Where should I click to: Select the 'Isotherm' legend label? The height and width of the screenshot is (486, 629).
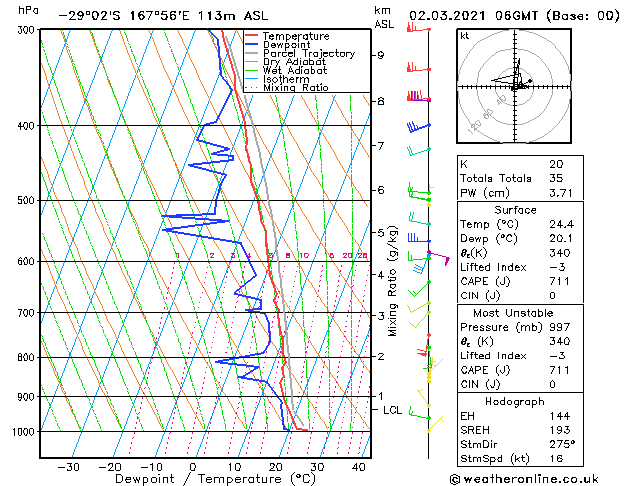[286, 79]
